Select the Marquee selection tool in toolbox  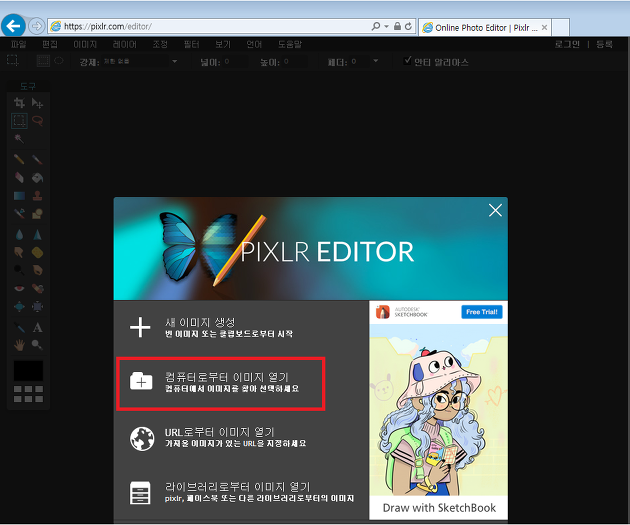(x=19, y=121)
